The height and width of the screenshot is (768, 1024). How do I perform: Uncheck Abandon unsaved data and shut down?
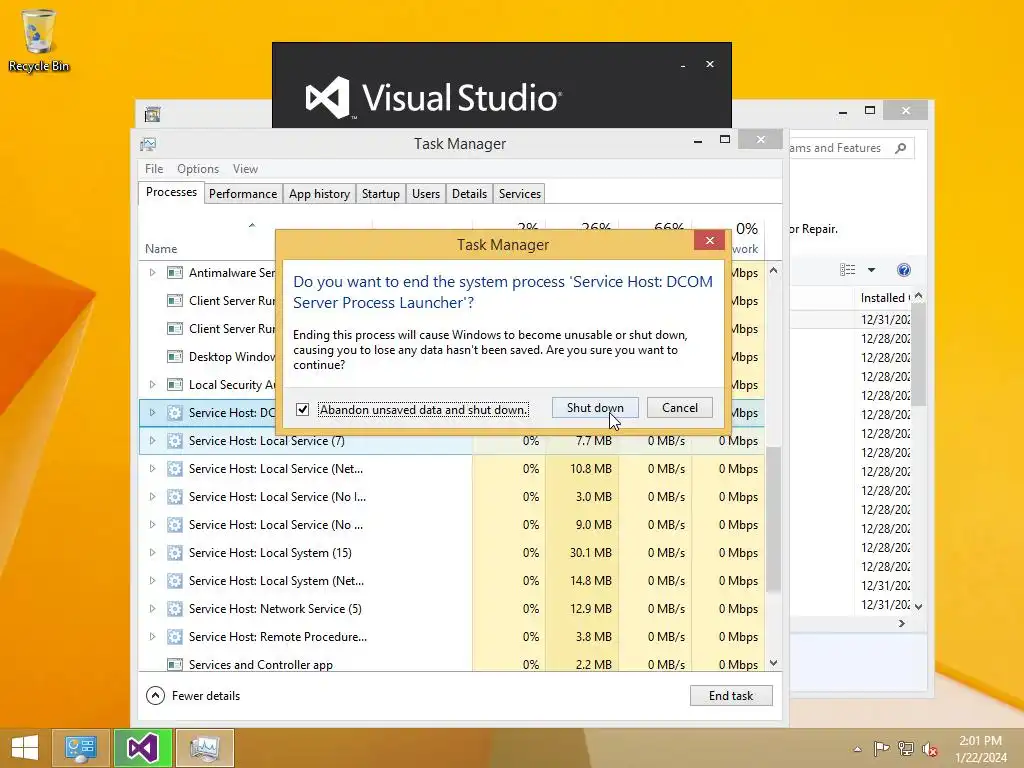[x=302, y=409]
